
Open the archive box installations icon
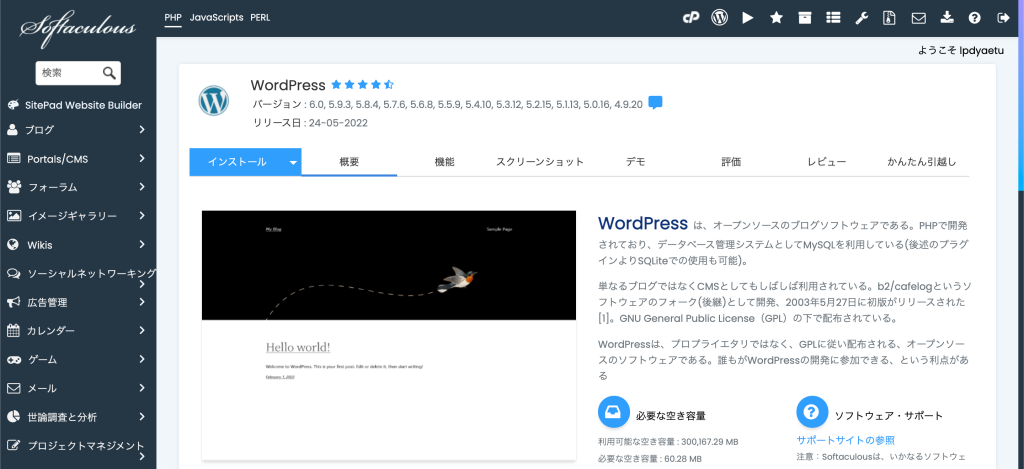(x=805, y=18)
